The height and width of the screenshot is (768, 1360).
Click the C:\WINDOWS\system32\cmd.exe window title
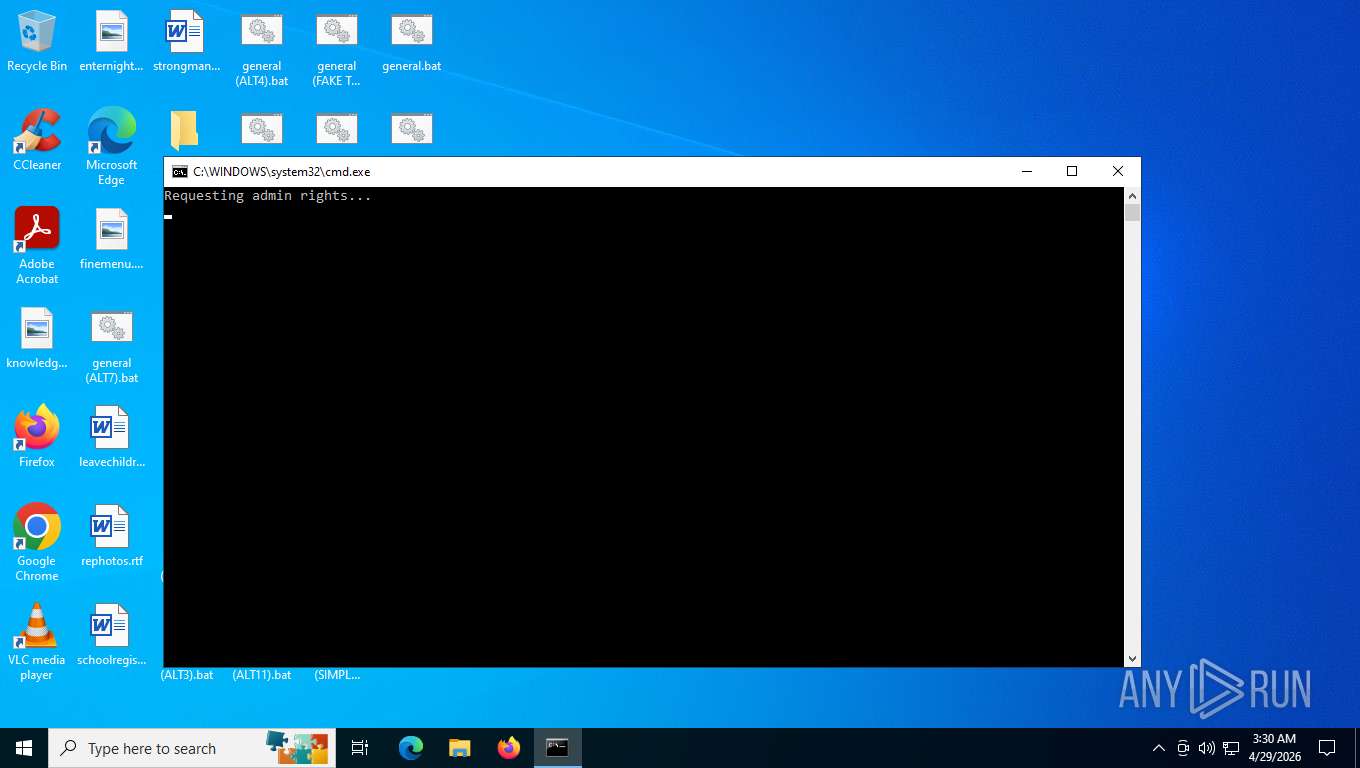click(x=282, y=172)
